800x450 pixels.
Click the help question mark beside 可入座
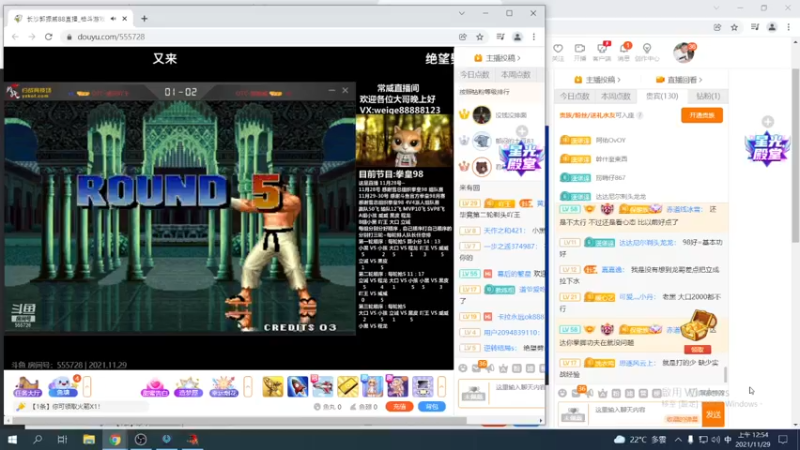640,115
